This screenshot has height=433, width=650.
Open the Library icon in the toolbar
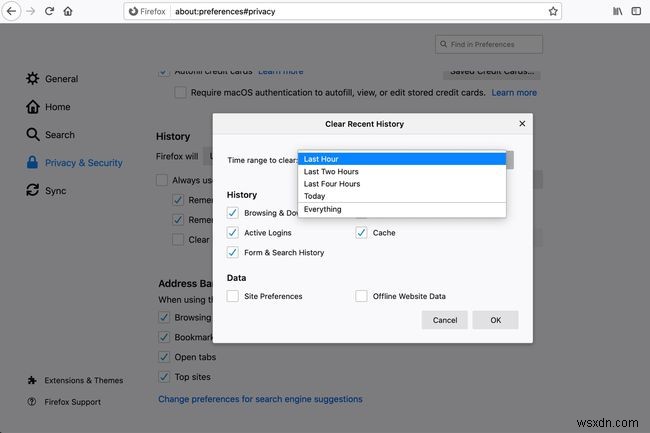pyautogui.click(x=617, y=11)
